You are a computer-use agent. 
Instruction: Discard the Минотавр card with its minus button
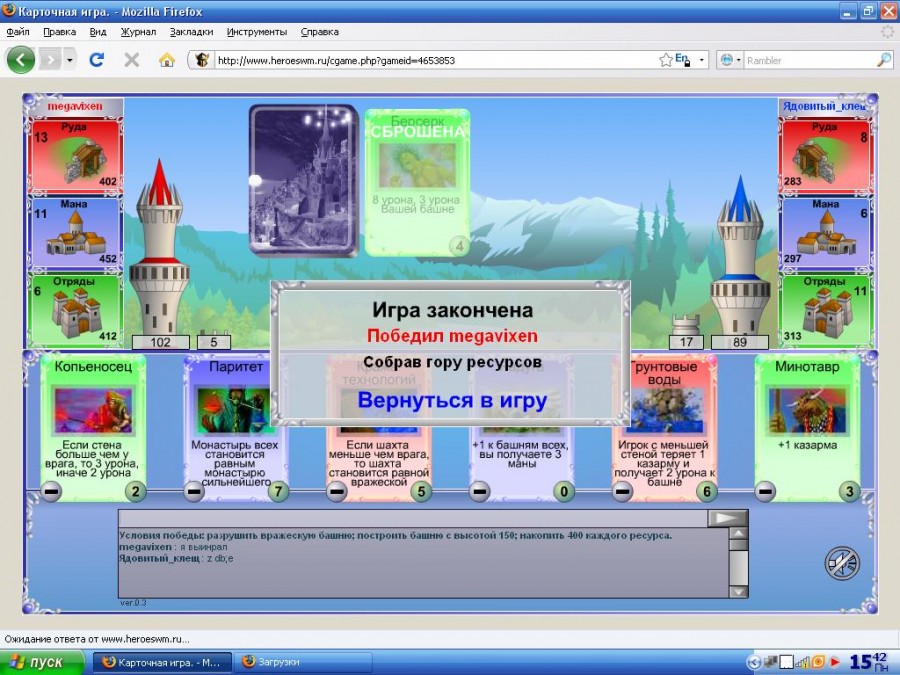(x=765, y=491)
